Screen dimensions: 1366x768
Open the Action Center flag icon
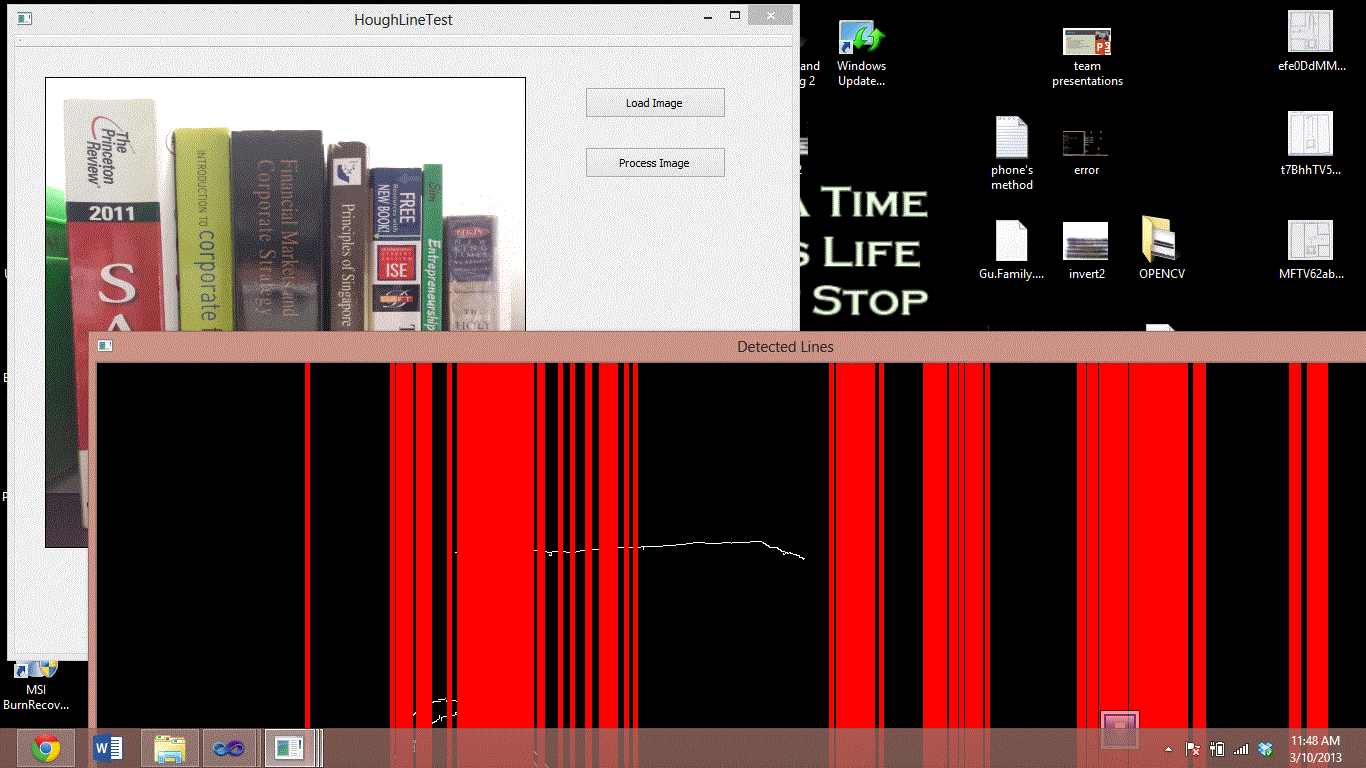point(1193,749)
